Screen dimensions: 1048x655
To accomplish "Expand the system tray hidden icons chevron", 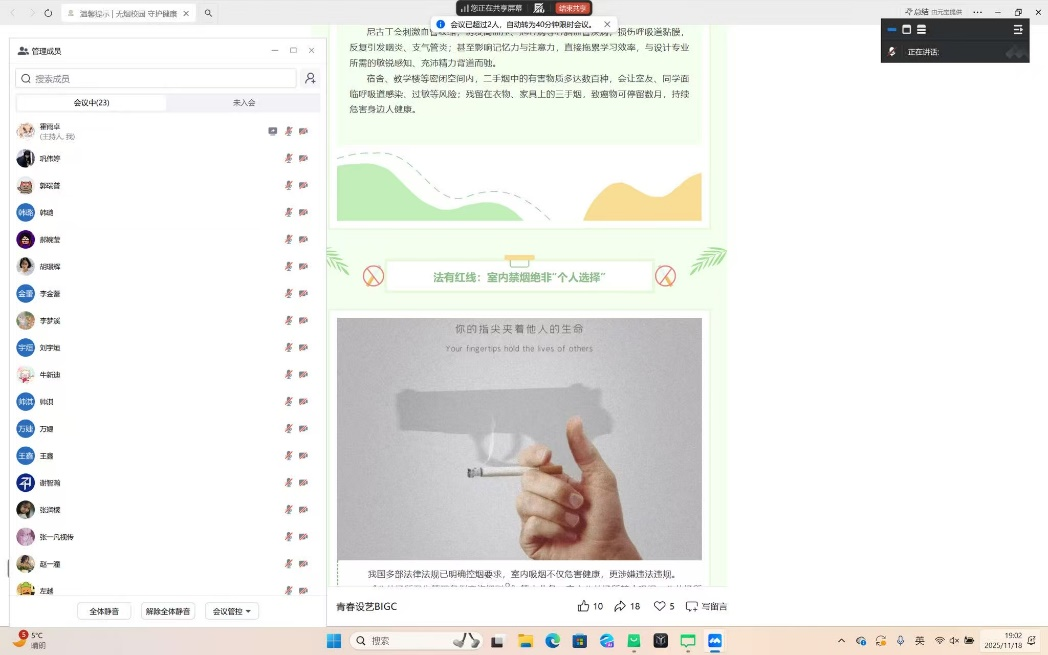I will pos(842,641).
